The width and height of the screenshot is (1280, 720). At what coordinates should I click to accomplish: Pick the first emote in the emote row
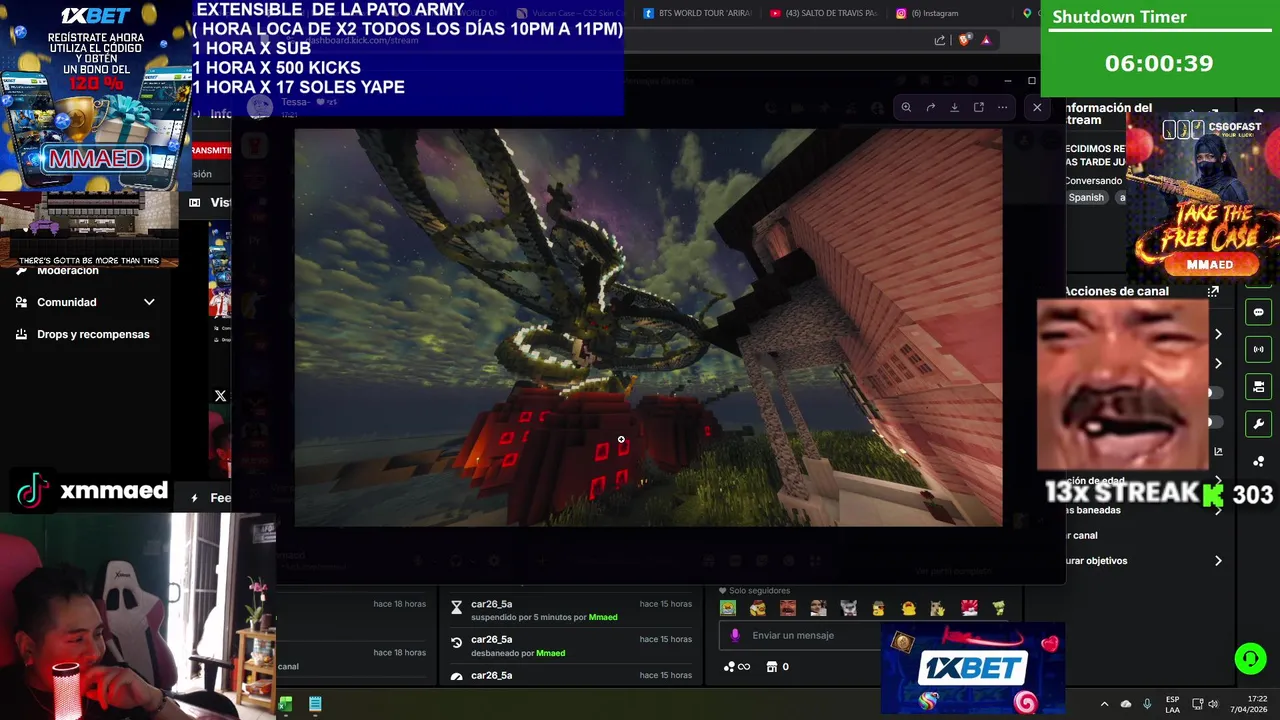pyautogui.click(x=728, y=608)
